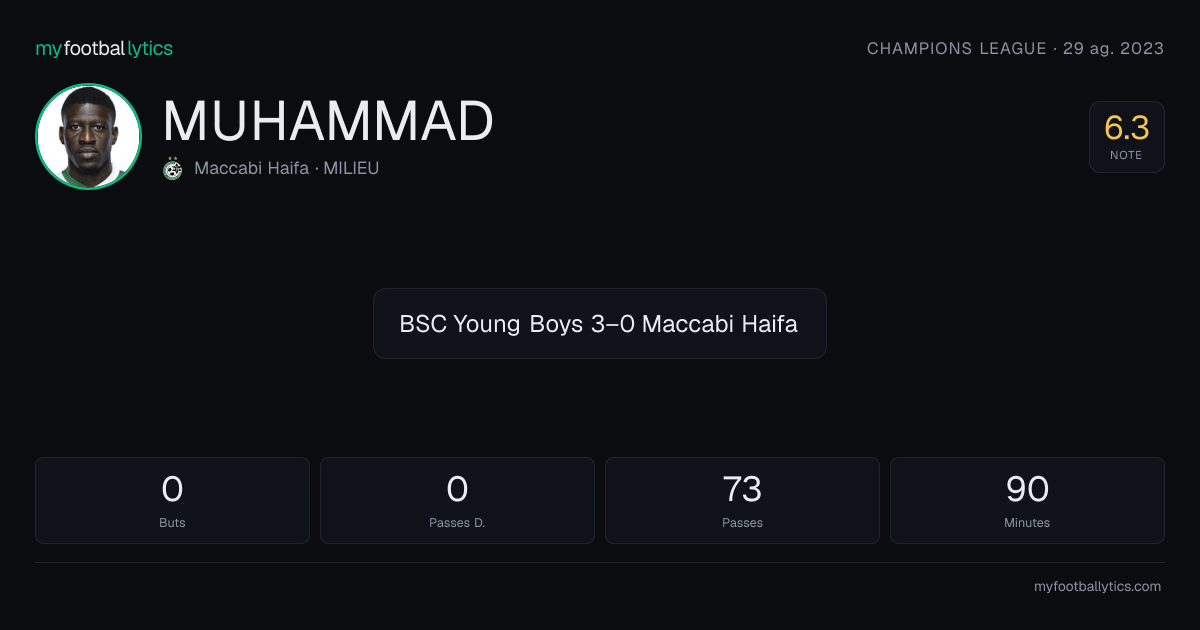
Task: Click the number 73 in Passes
Action: (742, 489)
